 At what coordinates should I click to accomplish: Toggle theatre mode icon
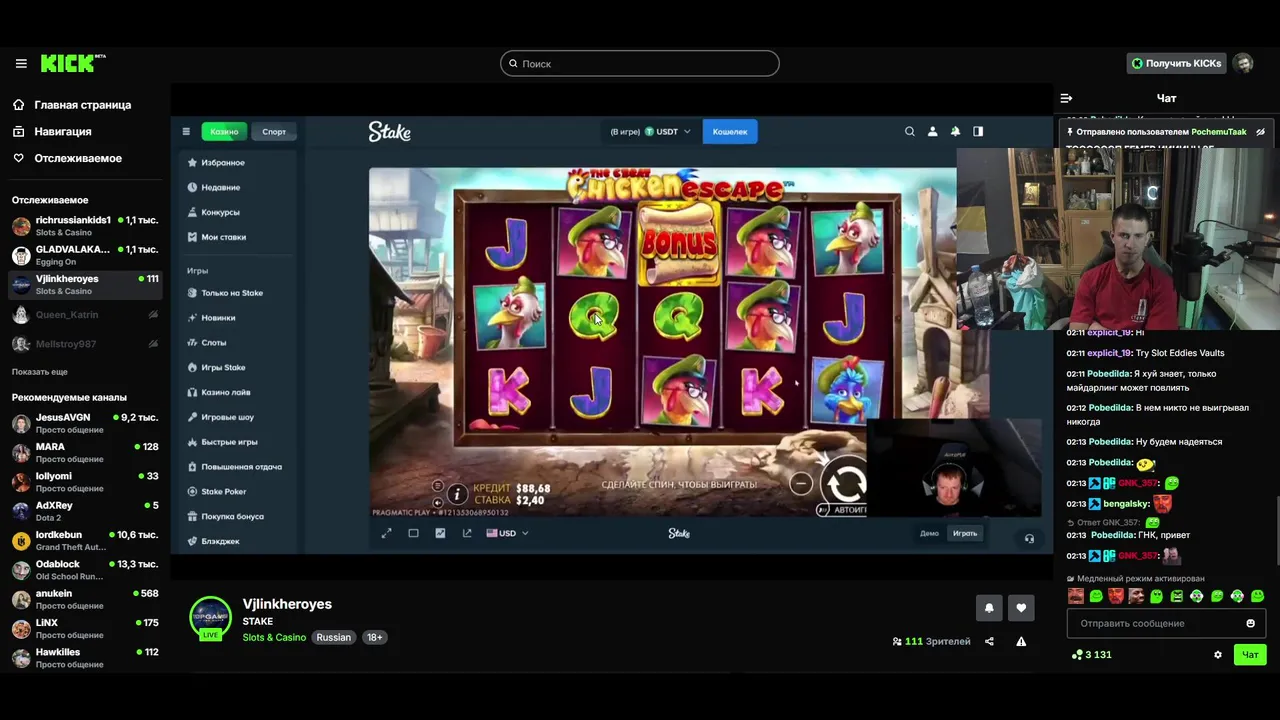[x=413, y=533]
